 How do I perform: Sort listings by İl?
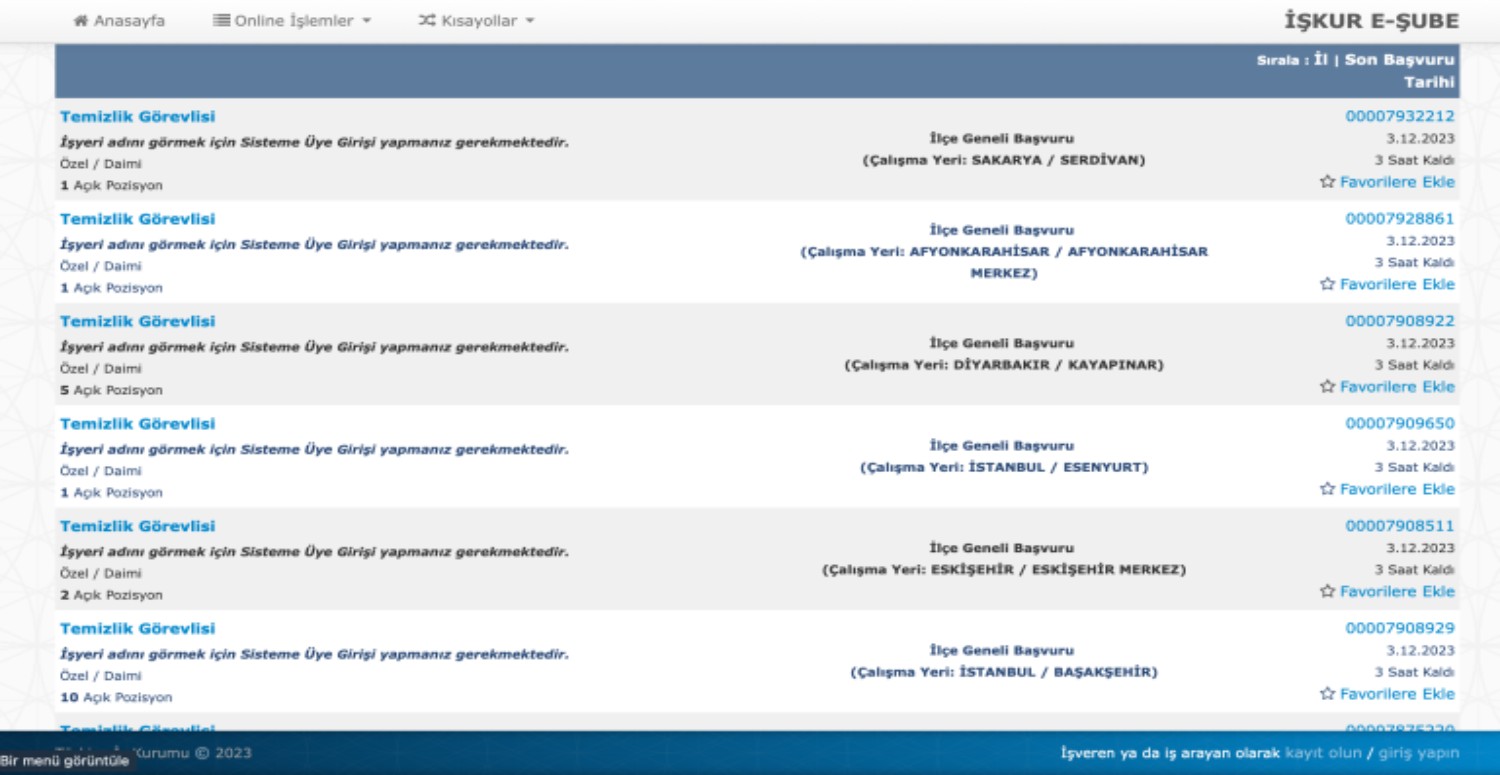pos(1320,60)
